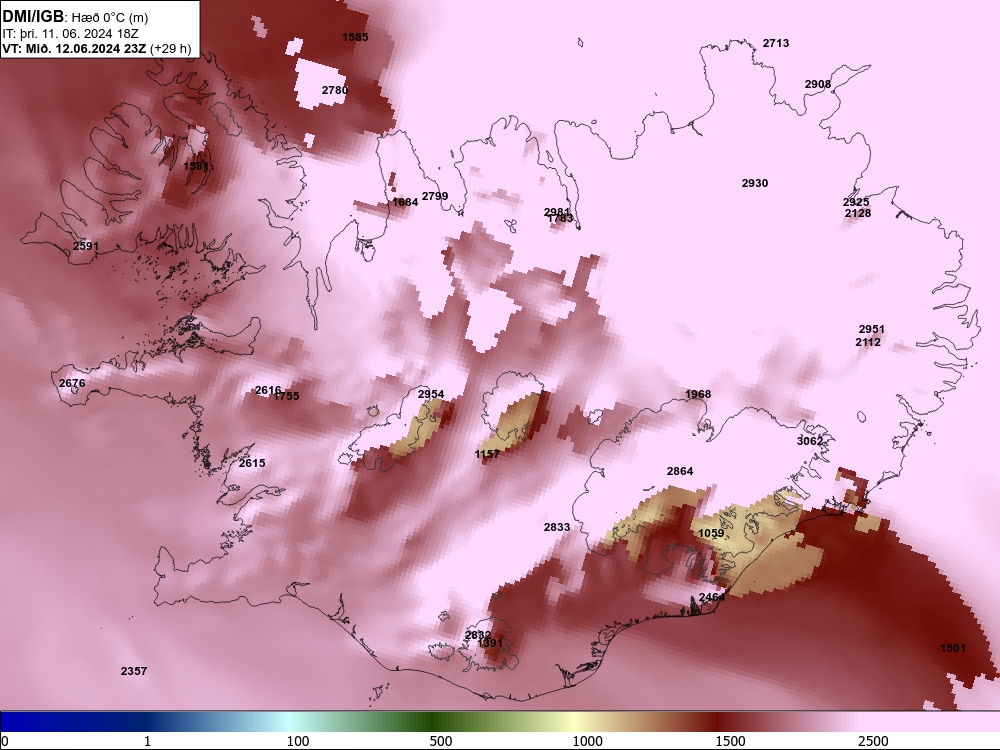1000x750 pixels.
Task: Select the 2951 value label
Action: pyautogui.click(x=872, y=329)
